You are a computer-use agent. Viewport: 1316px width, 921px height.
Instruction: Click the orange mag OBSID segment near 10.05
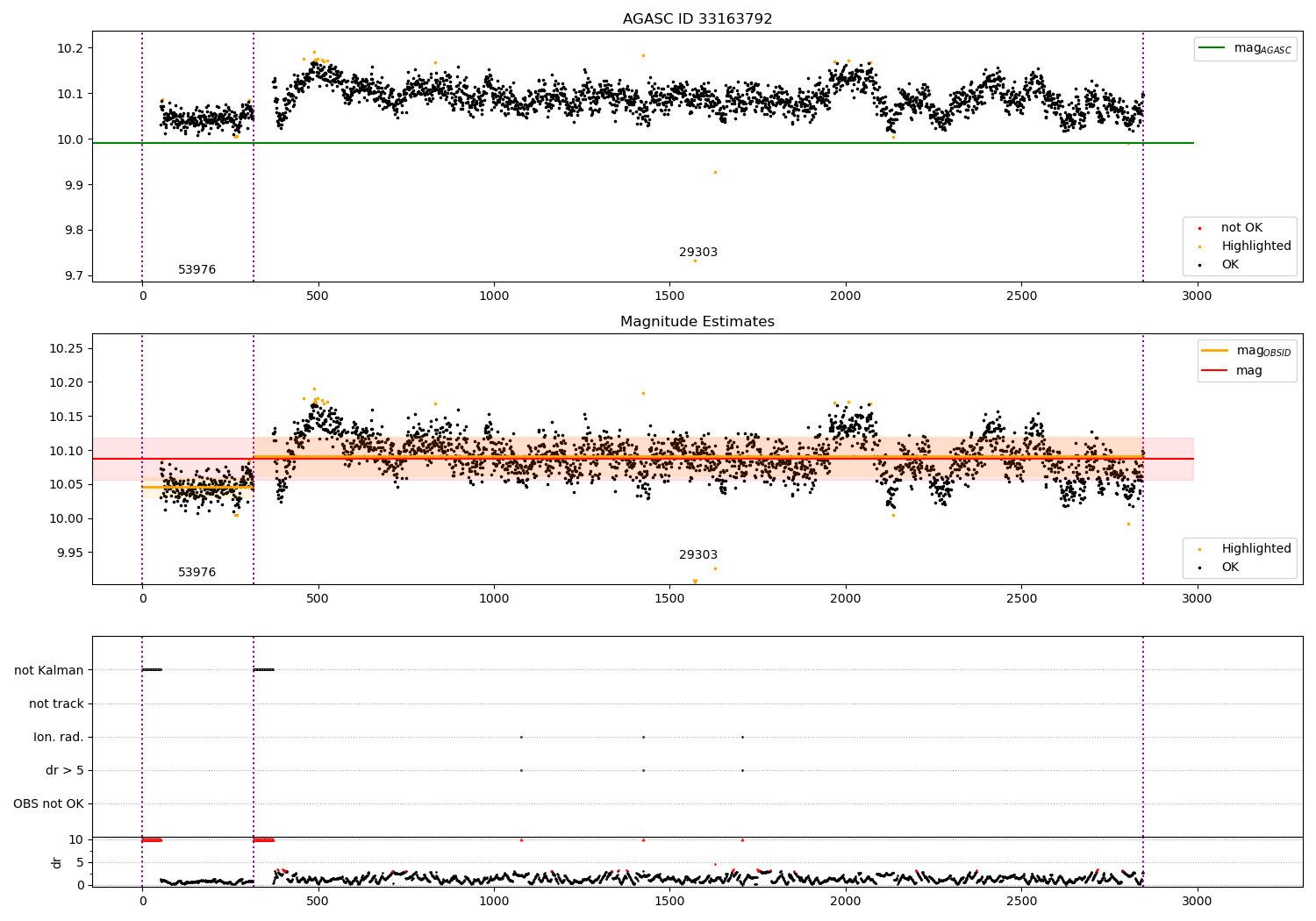197,487
